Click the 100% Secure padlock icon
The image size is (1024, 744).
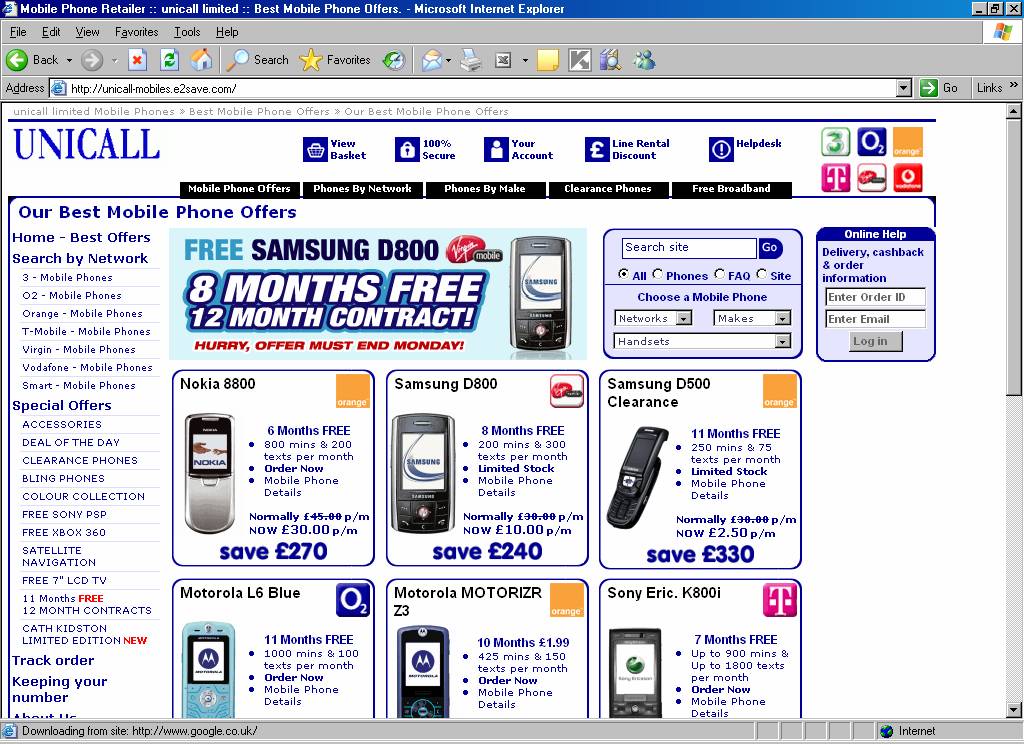407,150
